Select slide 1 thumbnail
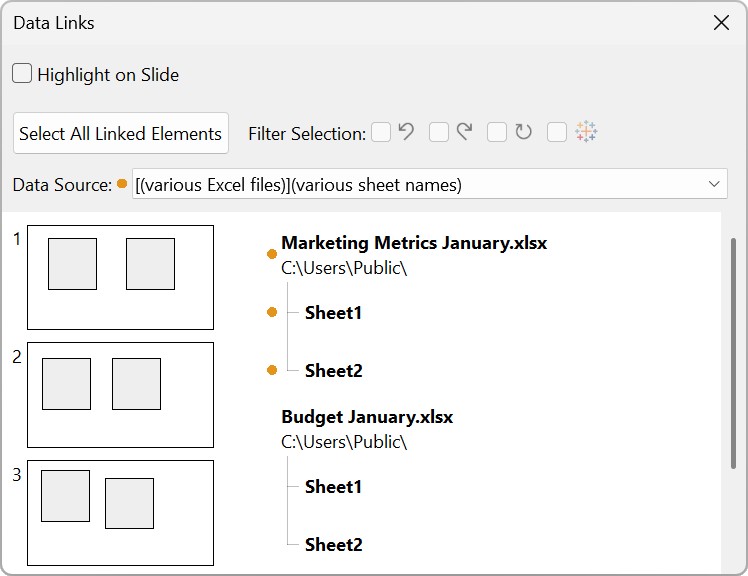The width and height of the screenshot is (748, 576). [120, 277]
